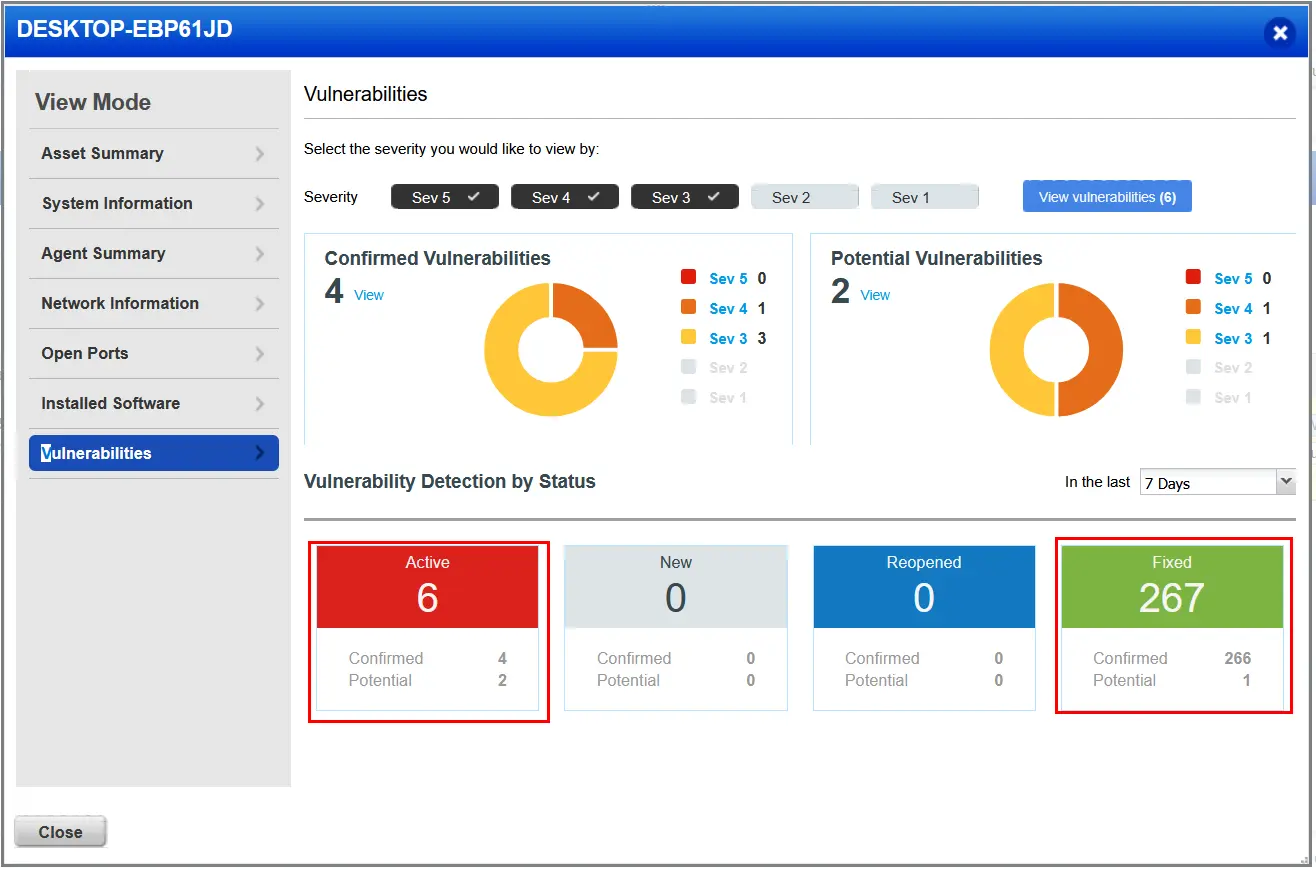Open the System Information view
The height and width of the screenshot is (870, 1316).
pyautogui.click(x=154, y=204)
